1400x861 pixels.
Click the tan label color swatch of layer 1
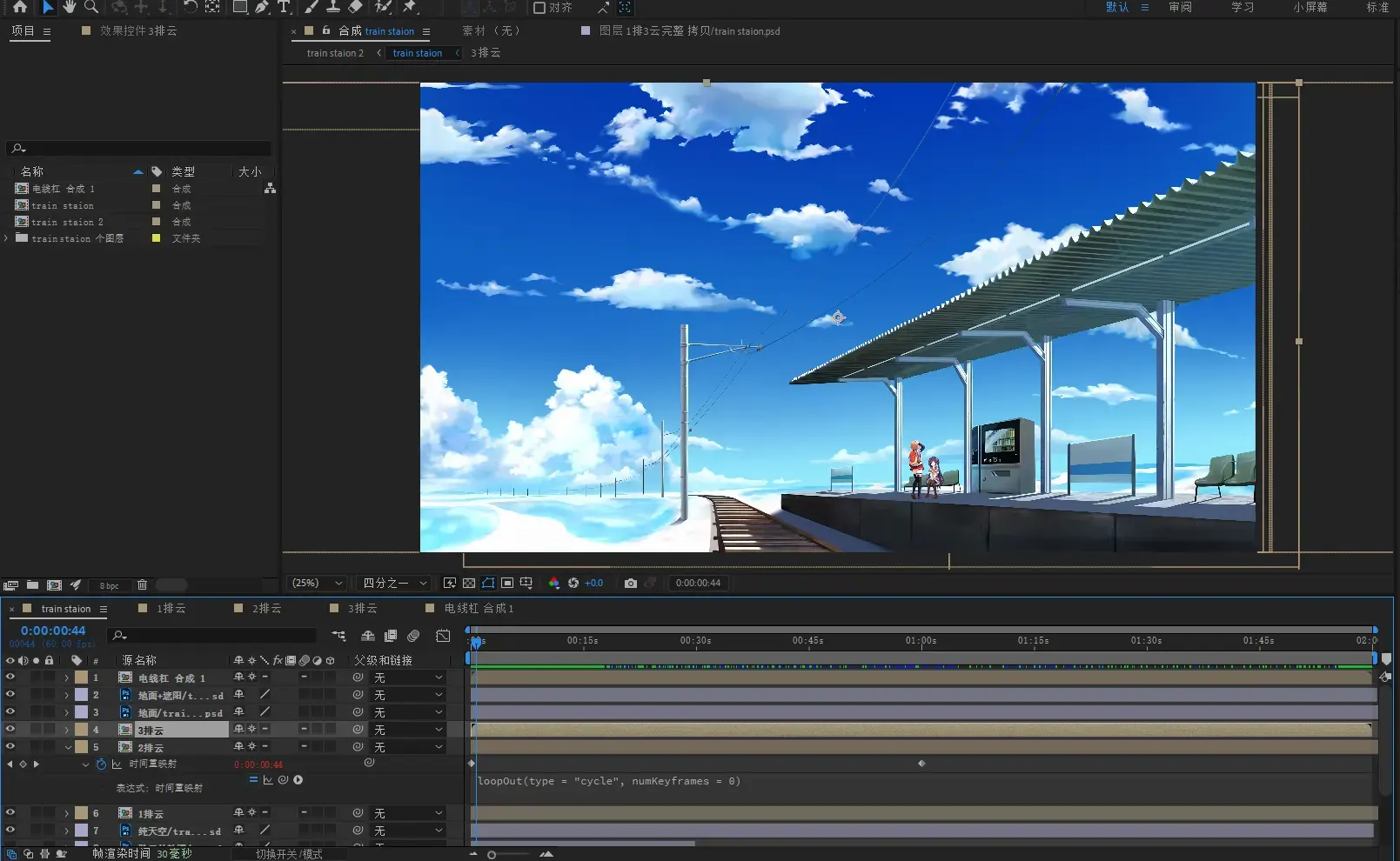[x=81, y=677]
